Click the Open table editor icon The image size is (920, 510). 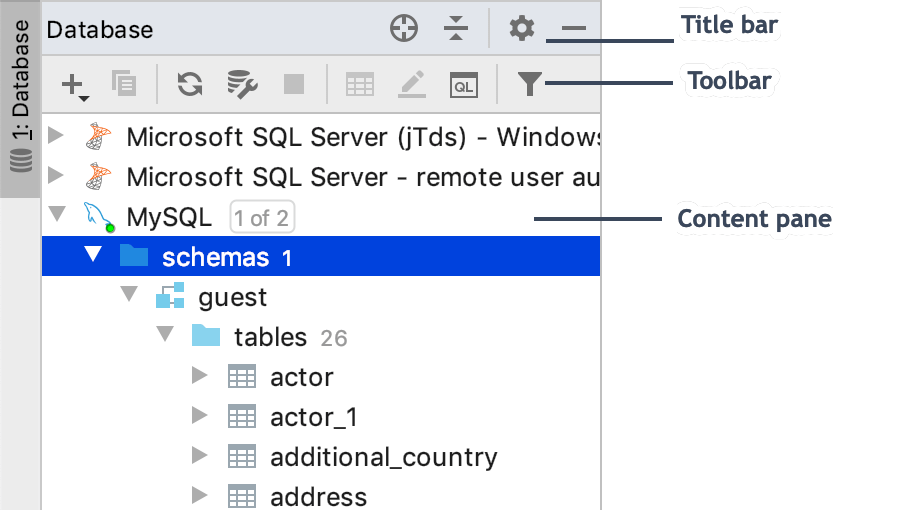tap(360, 85)
